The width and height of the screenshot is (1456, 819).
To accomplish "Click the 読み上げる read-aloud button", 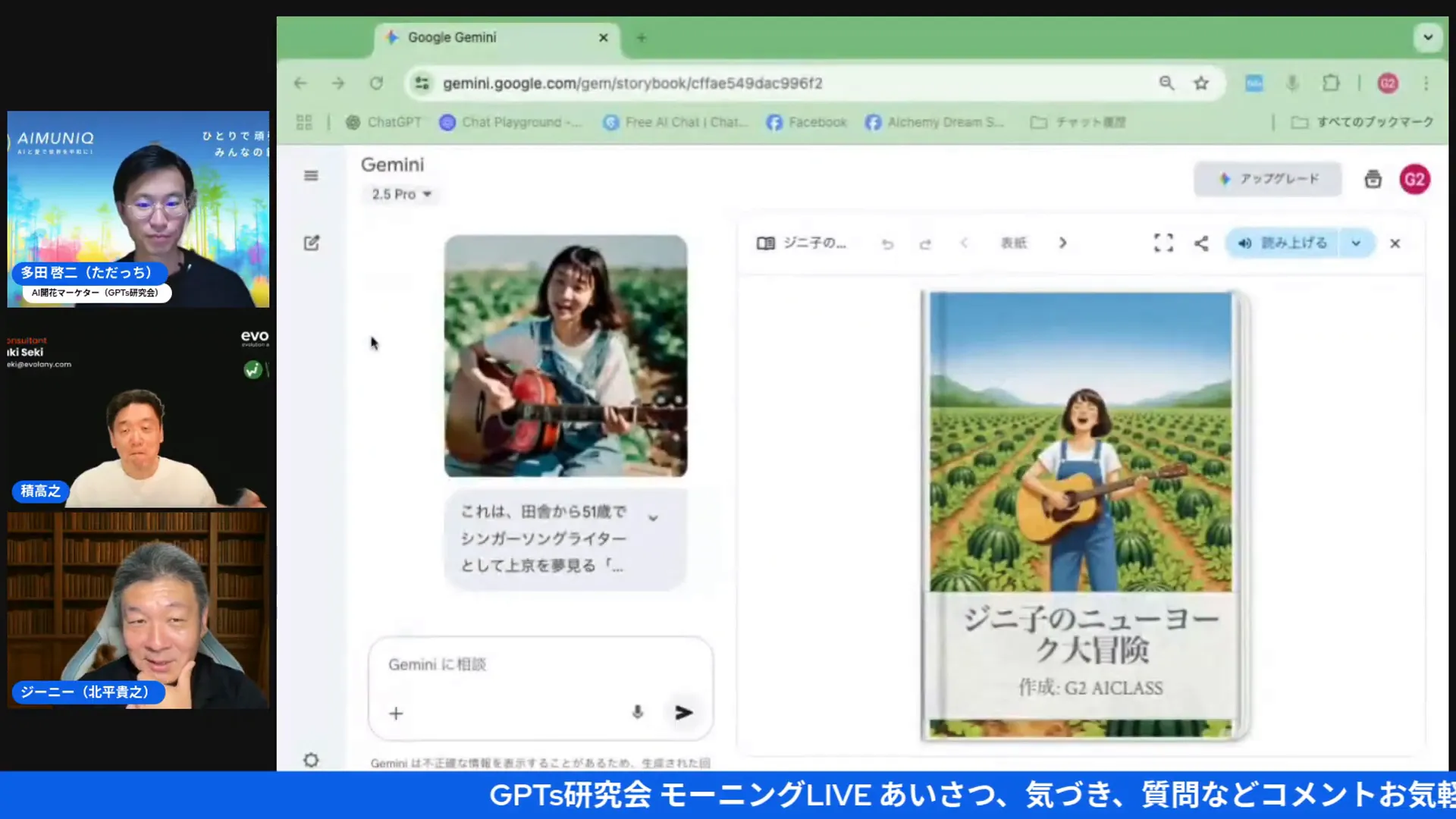I will point(1282,243).
